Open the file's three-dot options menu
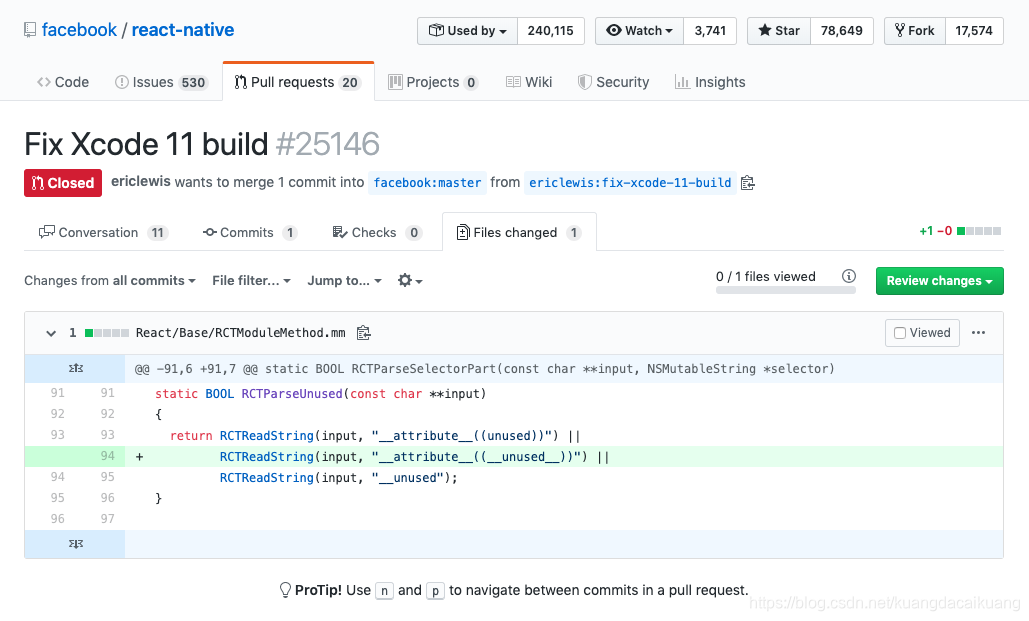 coord(978,333)
